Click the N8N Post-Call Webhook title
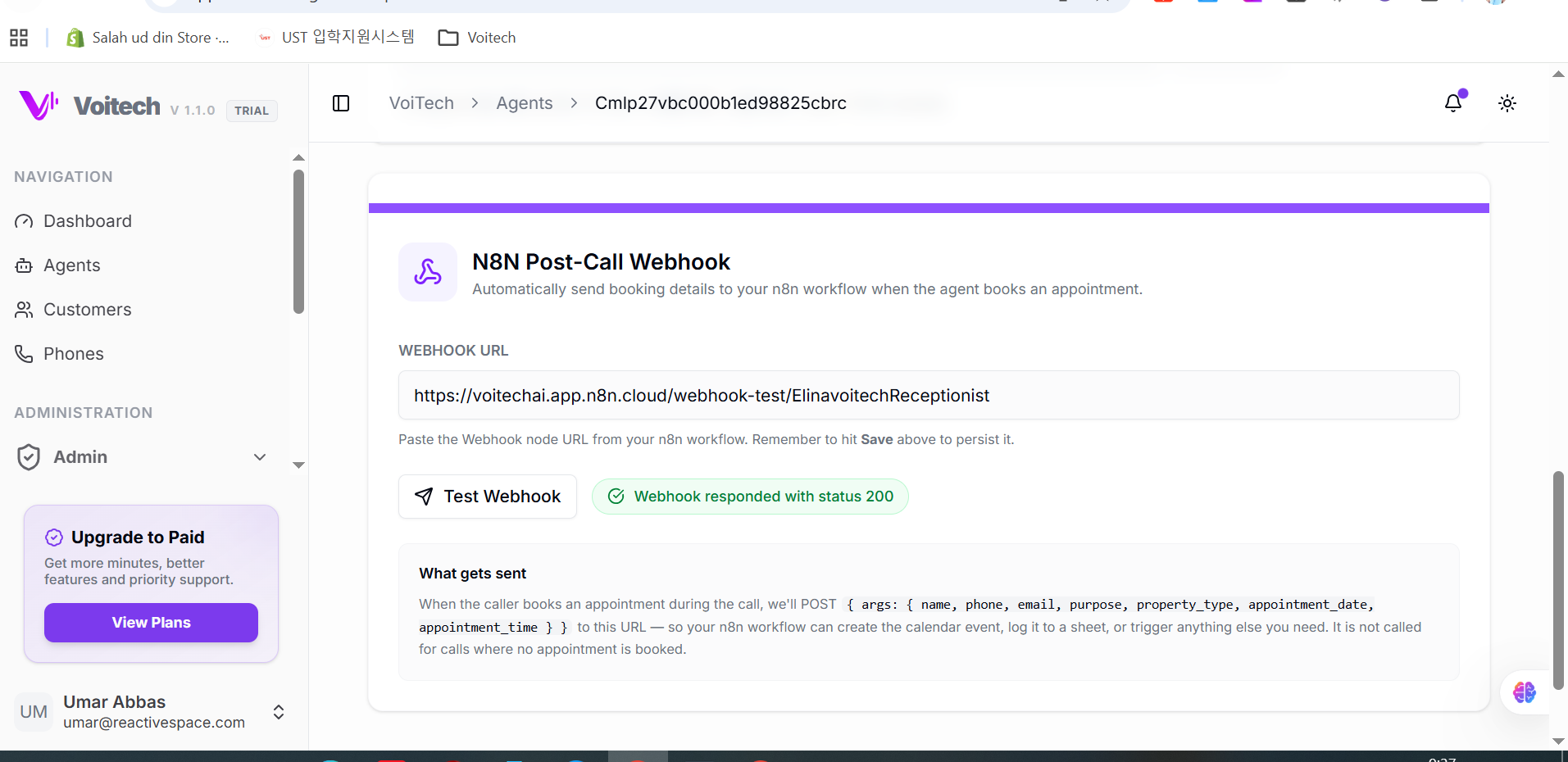Image resolution: width=1568 pixels, height=762 pixels. pyautogui.click(x=601, y=262)
